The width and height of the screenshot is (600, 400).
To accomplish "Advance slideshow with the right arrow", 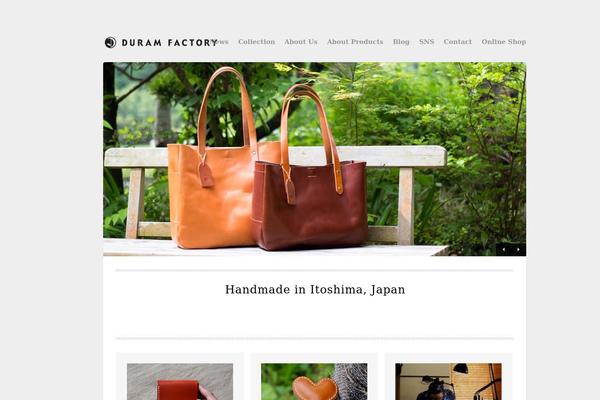I will (x=518, y=250).
